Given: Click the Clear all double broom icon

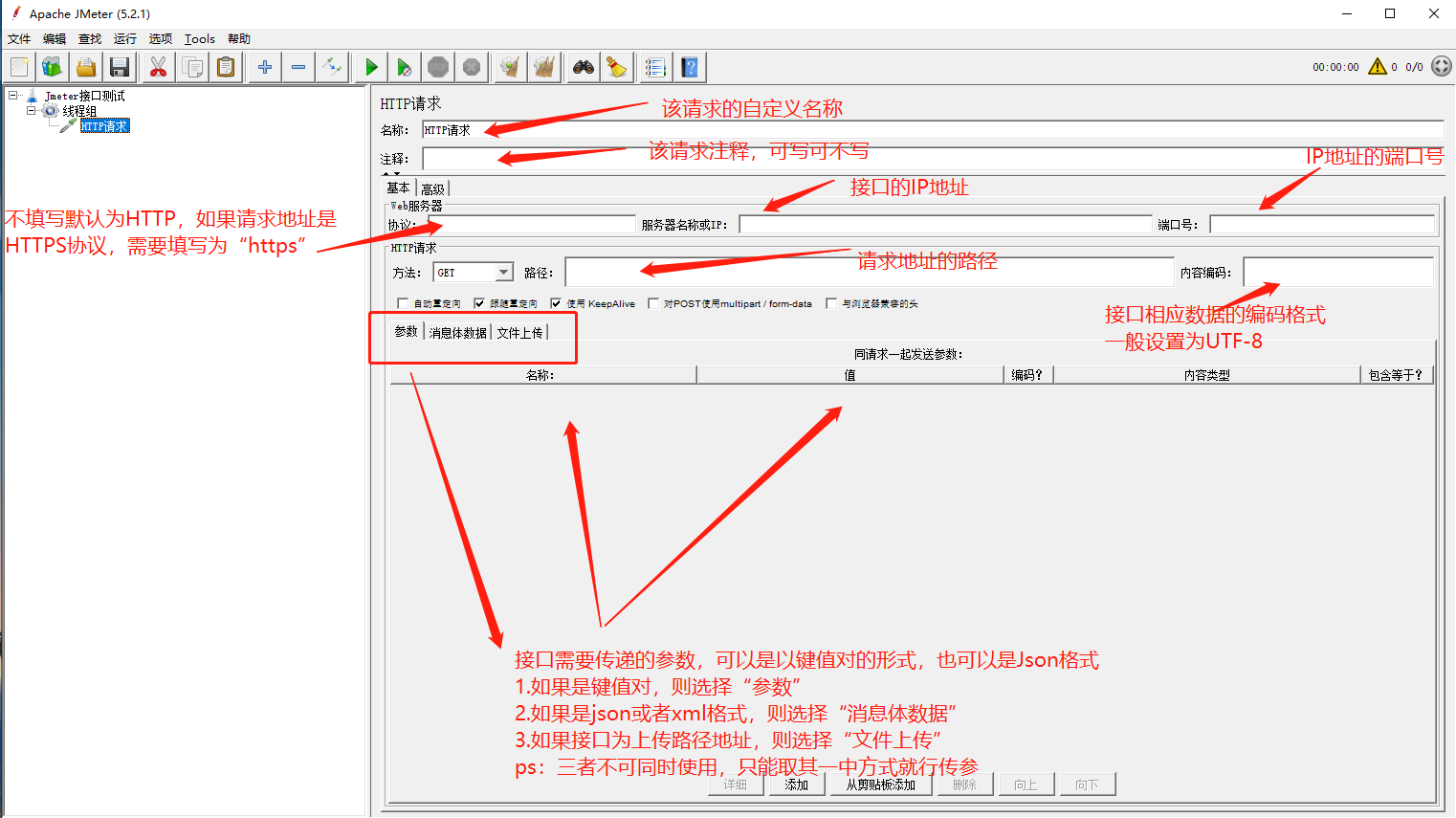Looking at the screenshot, I should (x=544, y=67).
